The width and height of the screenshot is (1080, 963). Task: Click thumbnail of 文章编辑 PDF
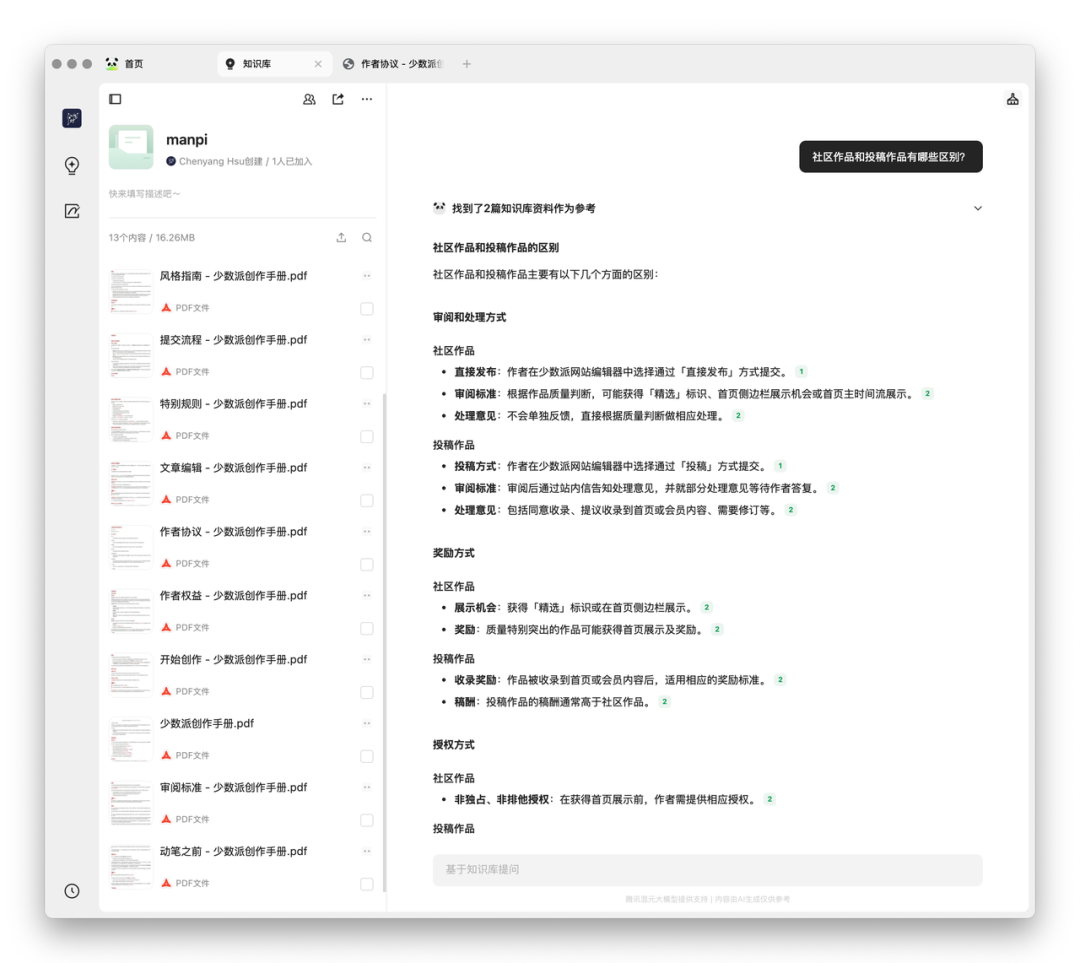click(131, 484)
